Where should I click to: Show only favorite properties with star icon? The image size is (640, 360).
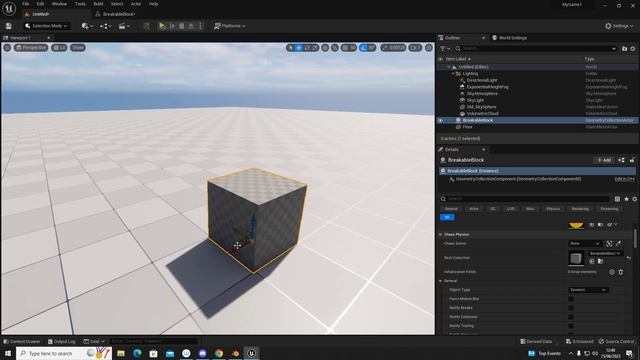(626, 199)
